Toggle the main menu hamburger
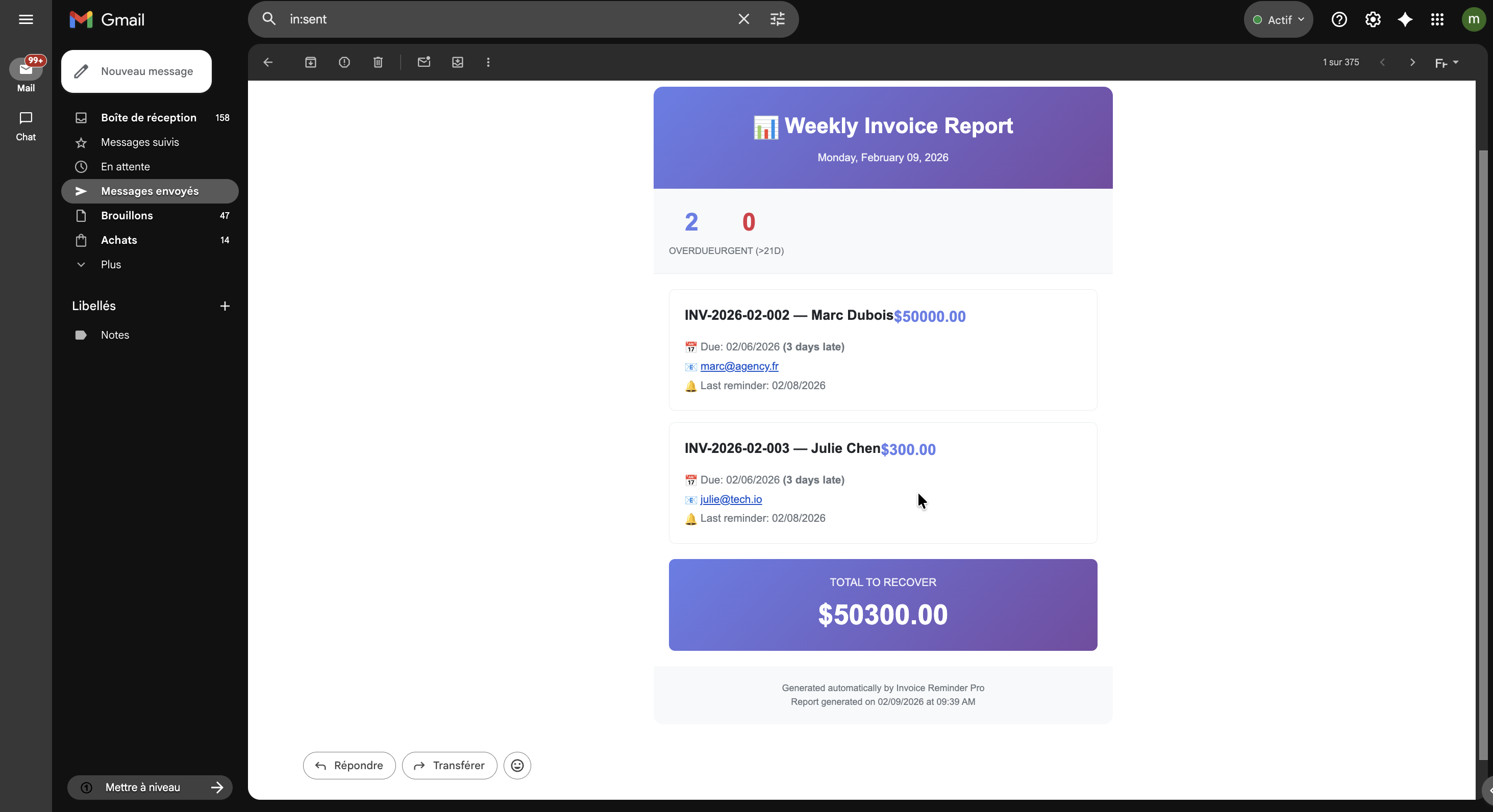Image resolution: width=1493 pixels, height=812 pixels. [26, 20]
